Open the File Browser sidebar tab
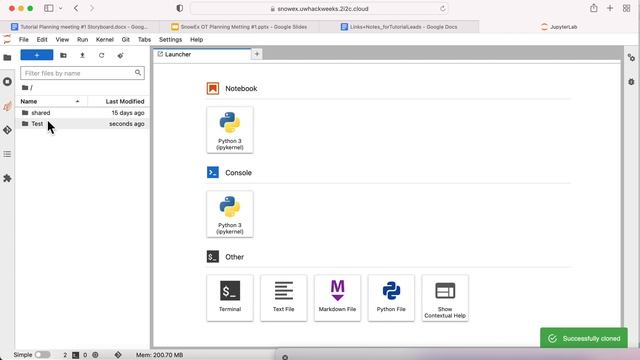640x360 pixels. 7,58
